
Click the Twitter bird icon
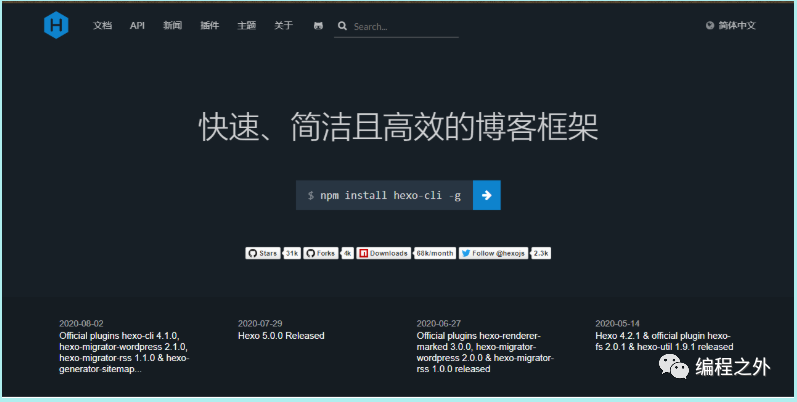[466, 253]
